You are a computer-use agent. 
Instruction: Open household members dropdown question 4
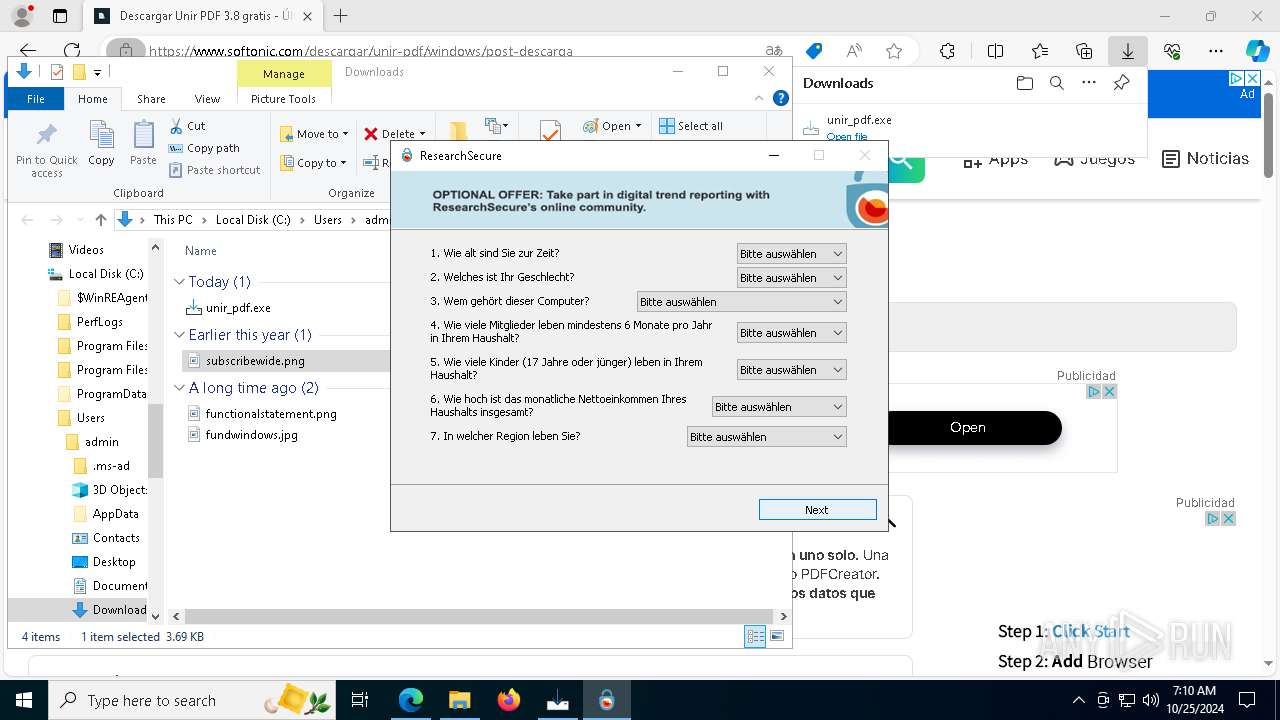pos(791,333)
